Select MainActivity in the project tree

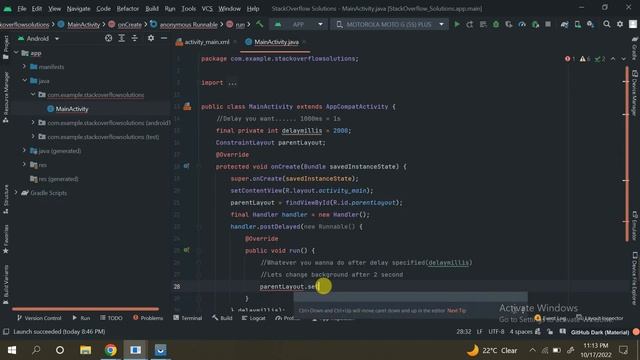pyautogui.click(x=72, y=109)
